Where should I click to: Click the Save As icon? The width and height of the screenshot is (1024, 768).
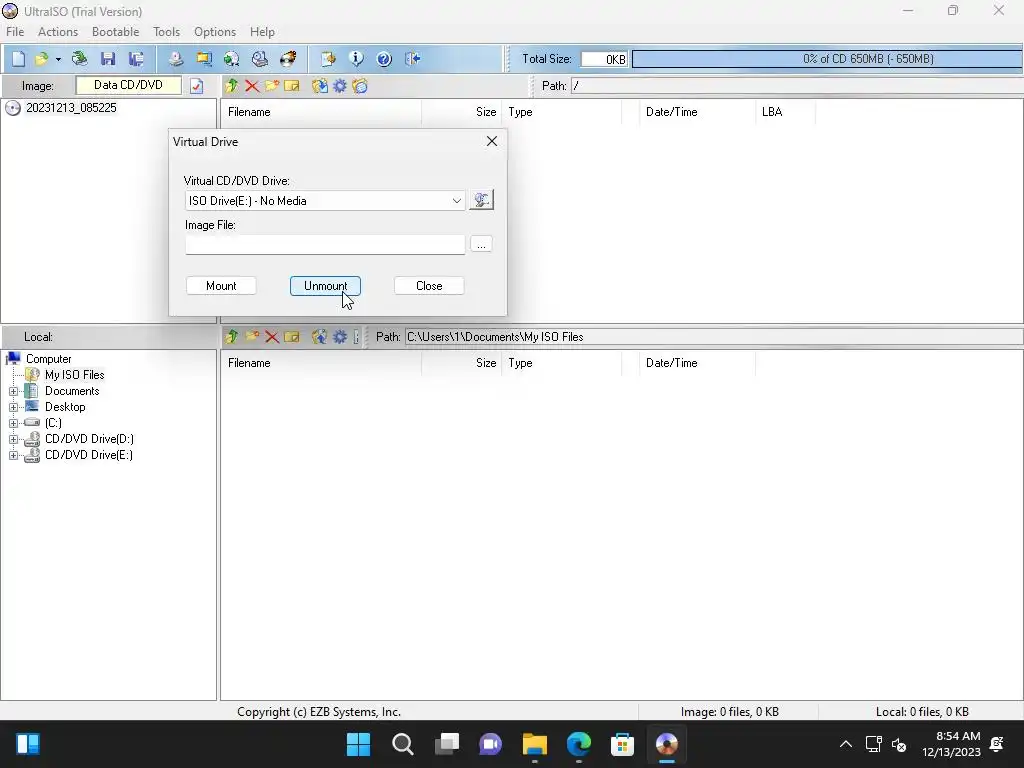pos(136,59)
